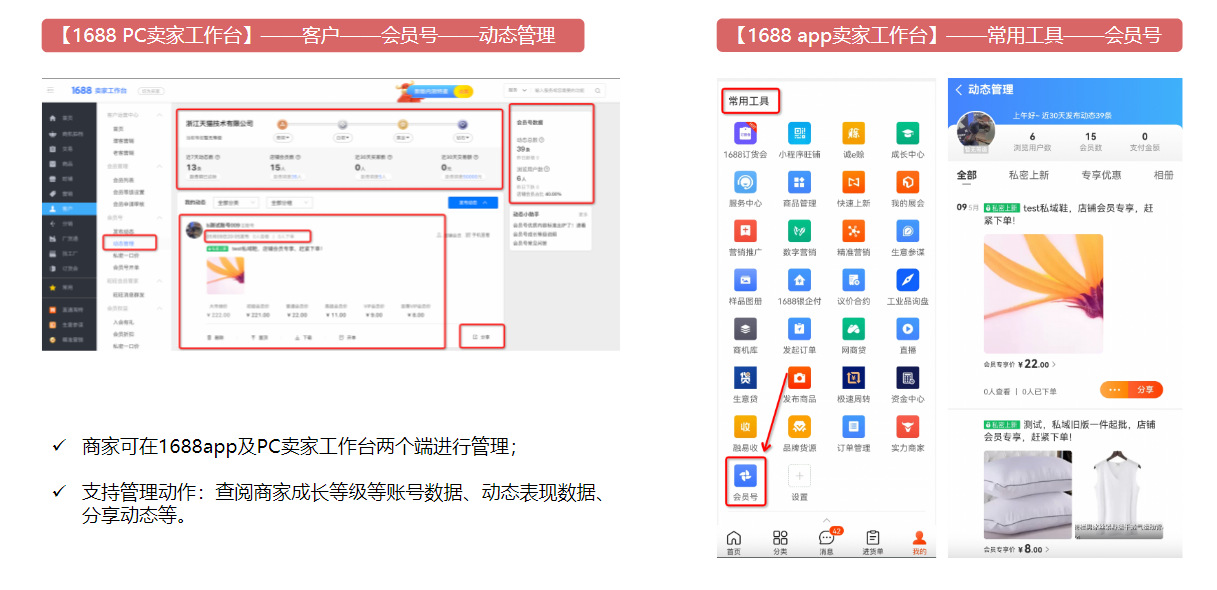Open the 全部分组 dropdown in PC workbench
Screen dimensions: 1217x590
point(292,202)
